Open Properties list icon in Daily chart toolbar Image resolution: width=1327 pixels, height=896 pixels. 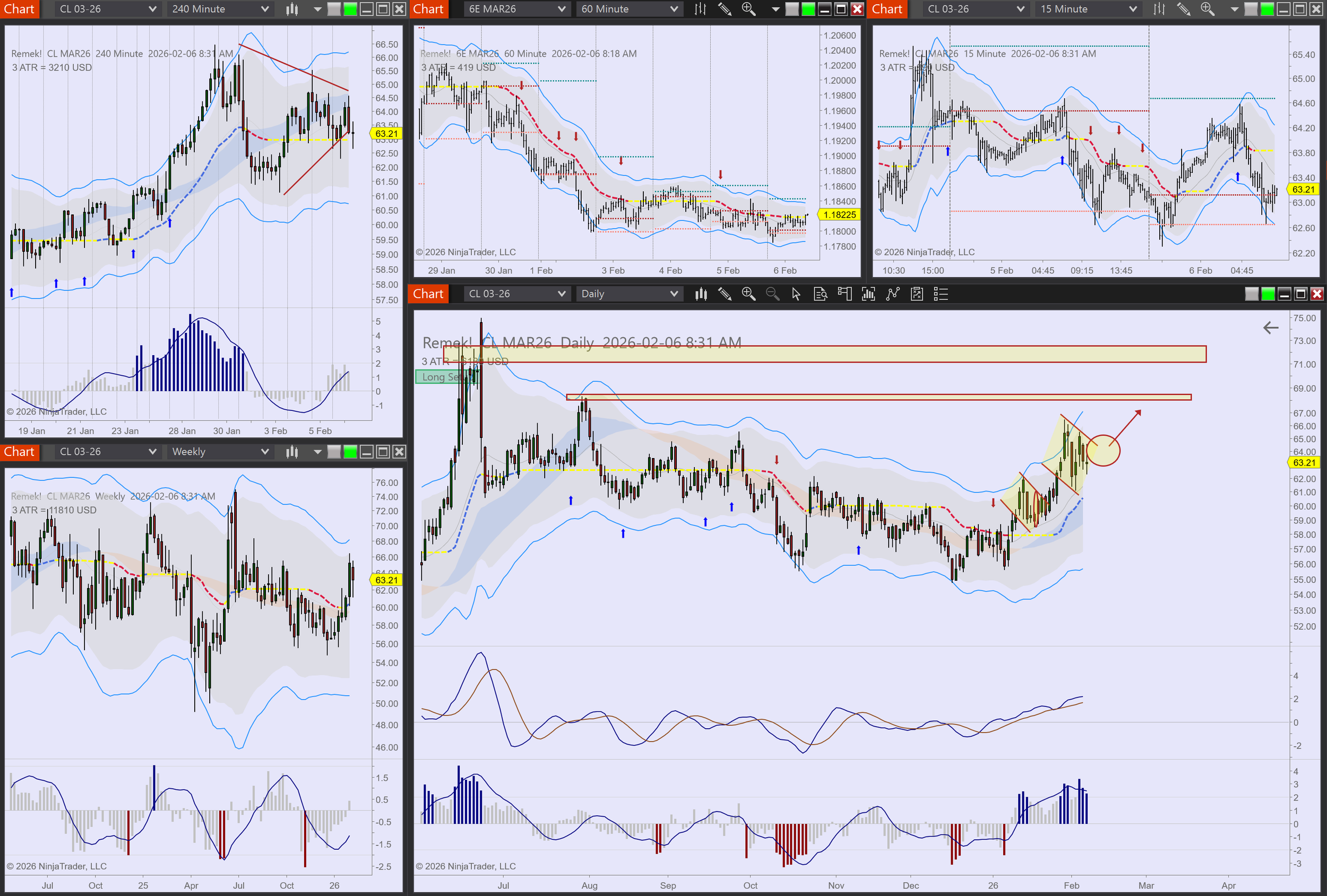pyautogui.click(x=941, y=294)
